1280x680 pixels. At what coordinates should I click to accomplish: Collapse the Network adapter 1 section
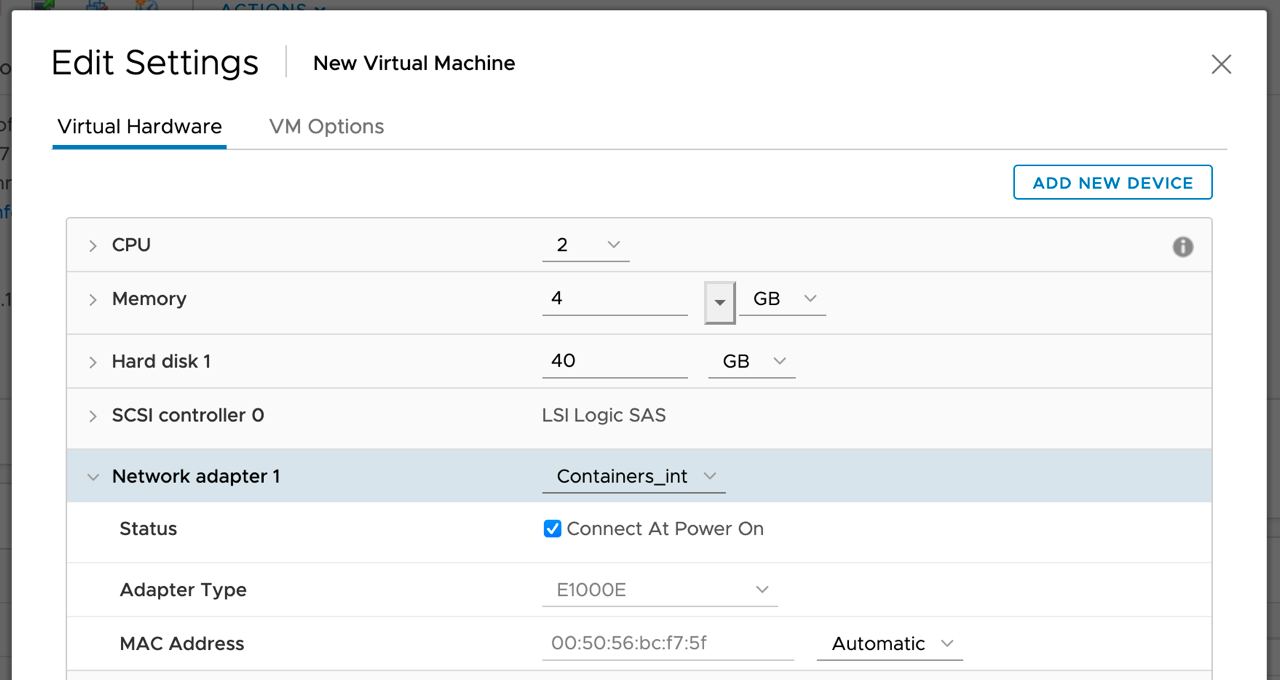tap(93, 477)
